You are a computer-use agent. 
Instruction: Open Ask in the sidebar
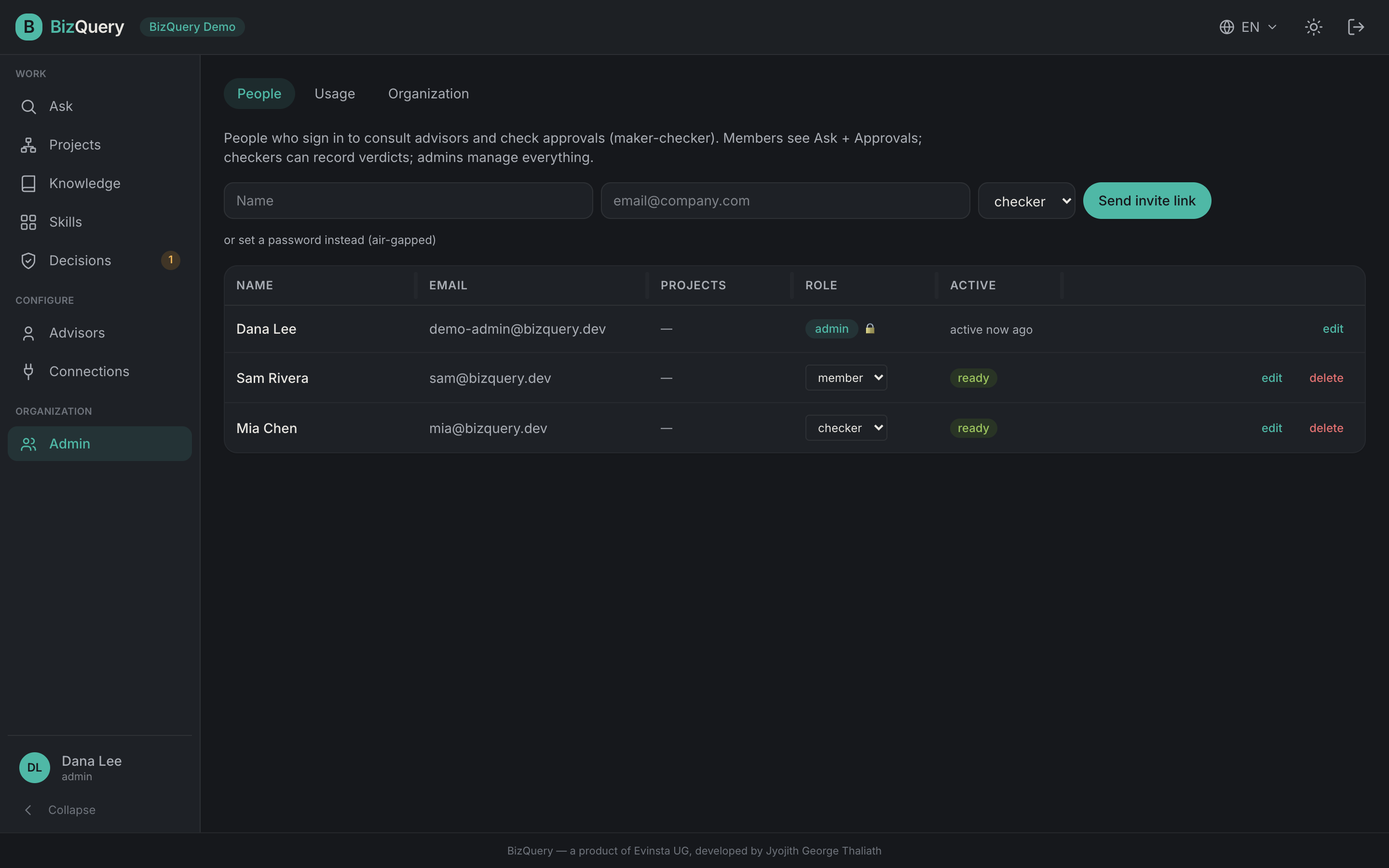pos(100,107)
